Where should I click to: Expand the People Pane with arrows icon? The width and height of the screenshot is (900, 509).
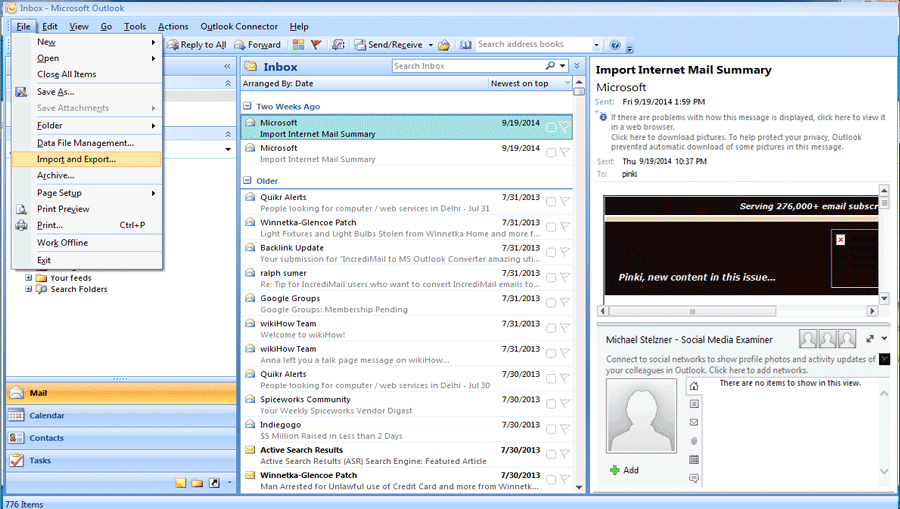[870, 339]
